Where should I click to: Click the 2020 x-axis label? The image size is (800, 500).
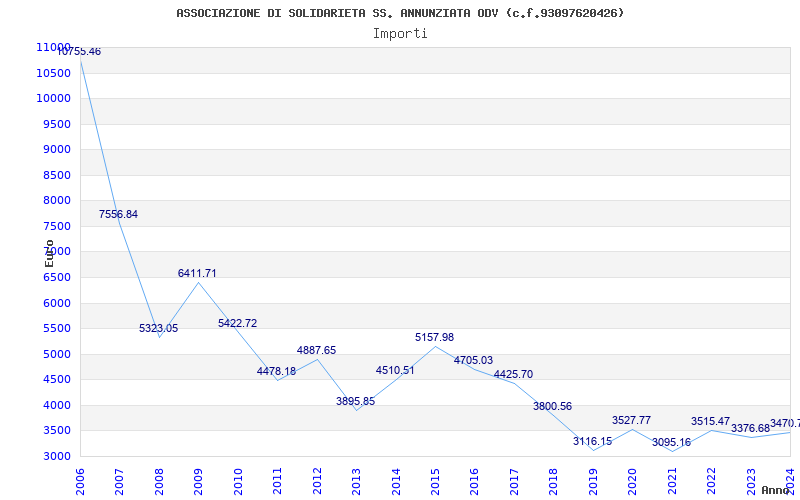(633, 482)
